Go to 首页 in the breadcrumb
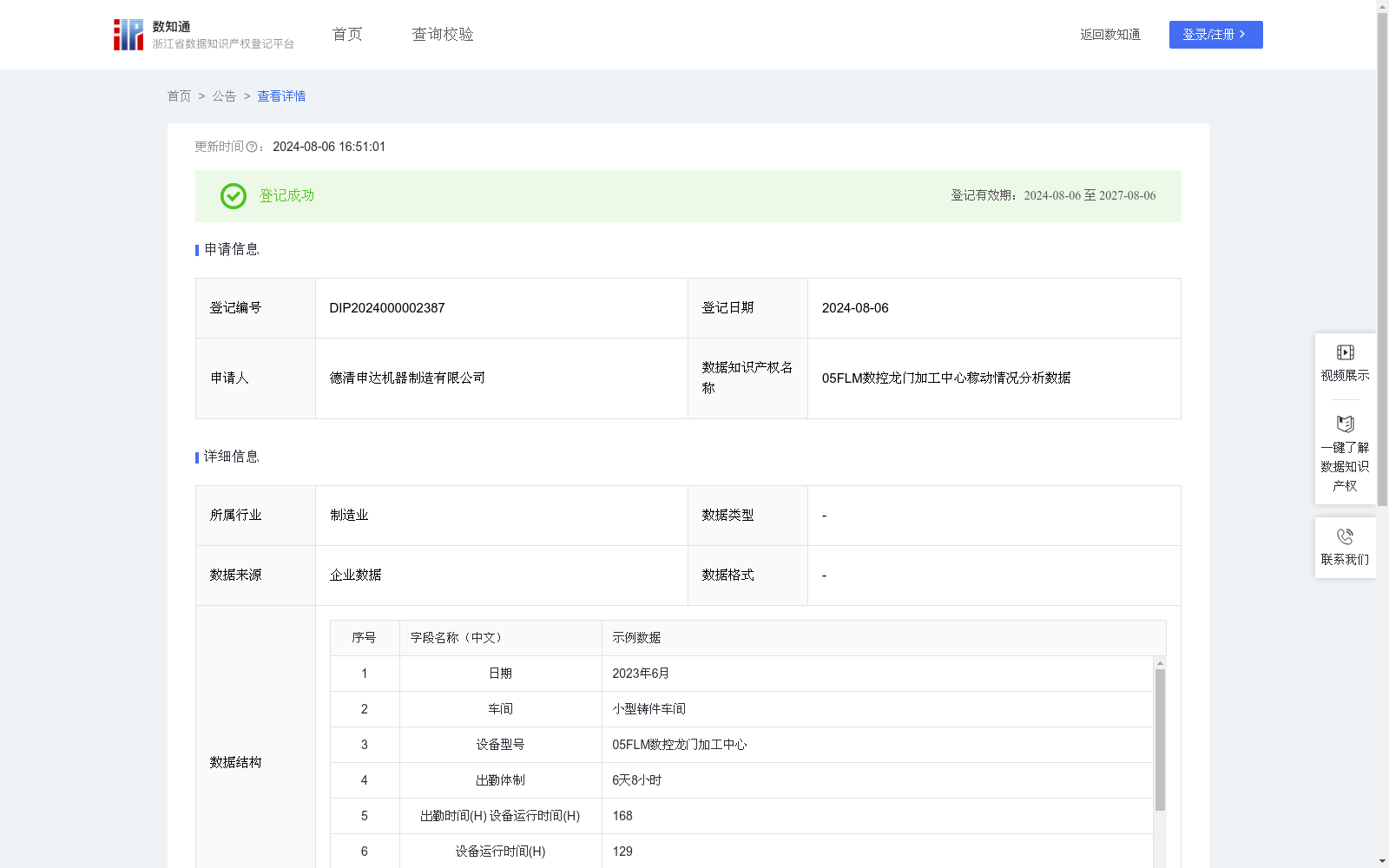Screen dimensions: 1389x868 tap(179, 96)
